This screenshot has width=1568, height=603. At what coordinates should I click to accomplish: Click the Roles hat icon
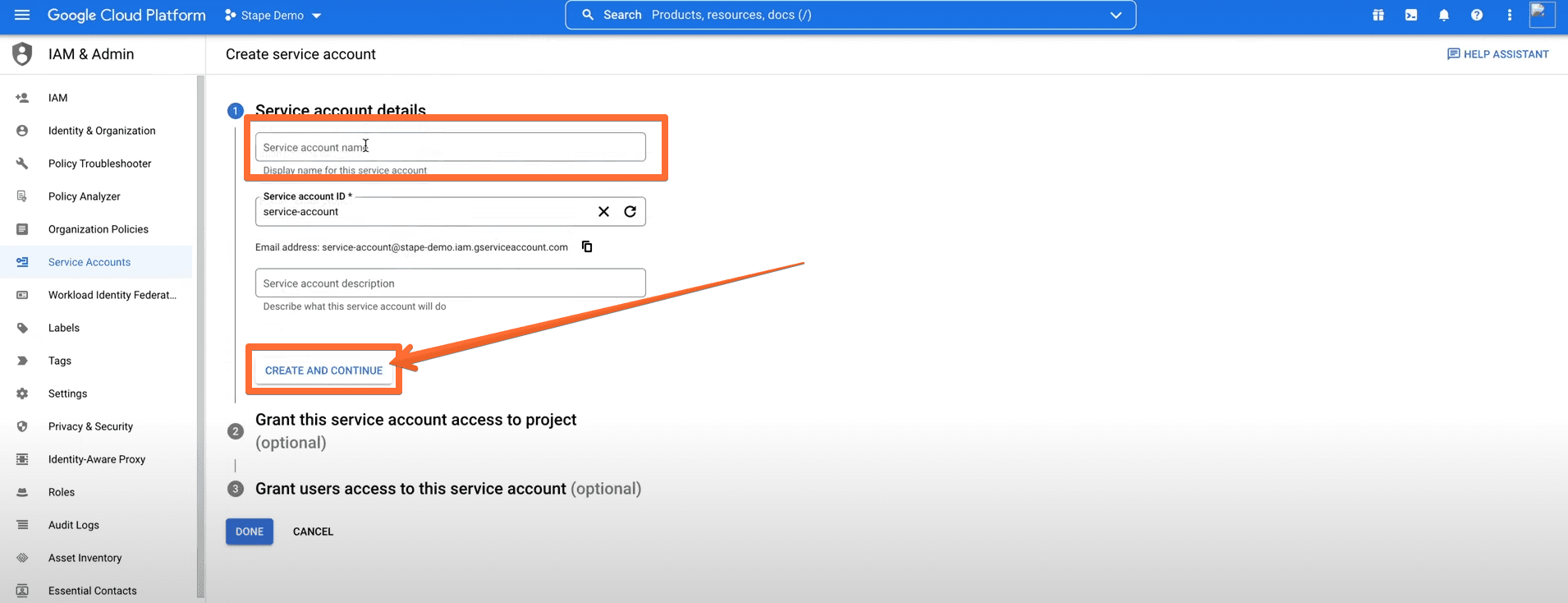[22, 492]
